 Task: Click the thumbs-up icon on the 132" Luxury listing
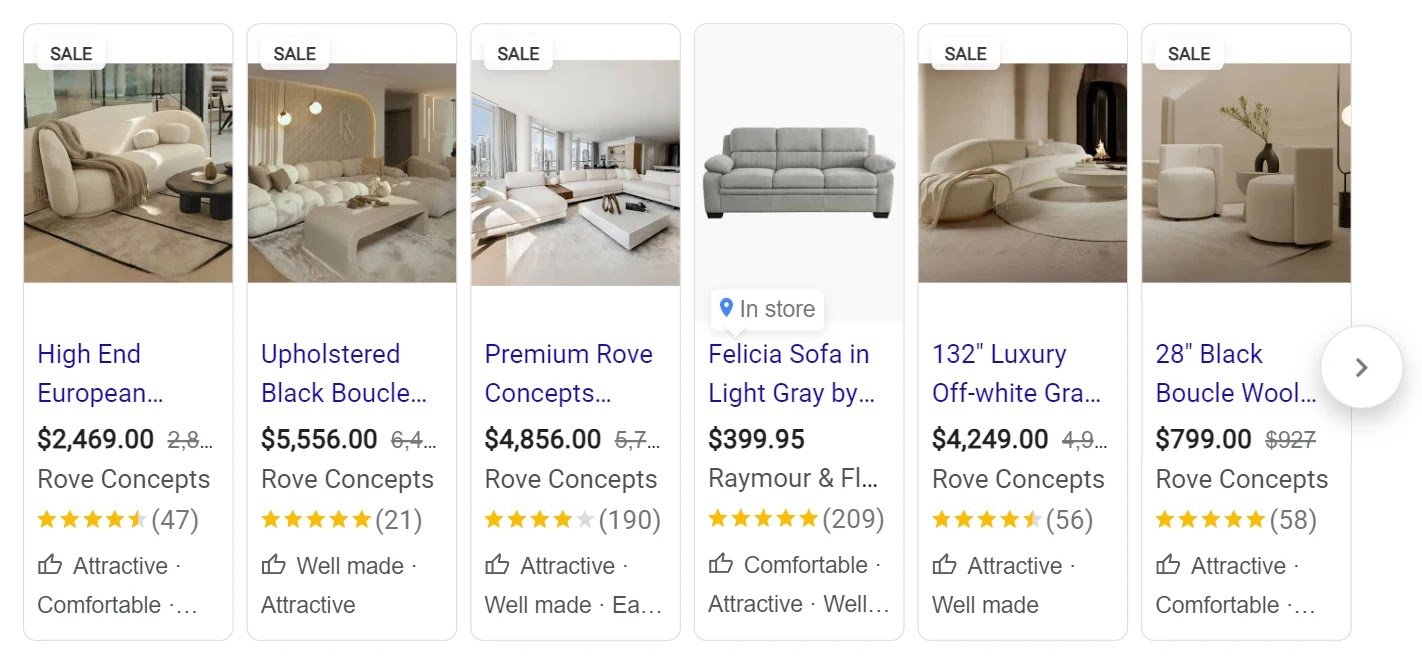click(x=944, y=565)
